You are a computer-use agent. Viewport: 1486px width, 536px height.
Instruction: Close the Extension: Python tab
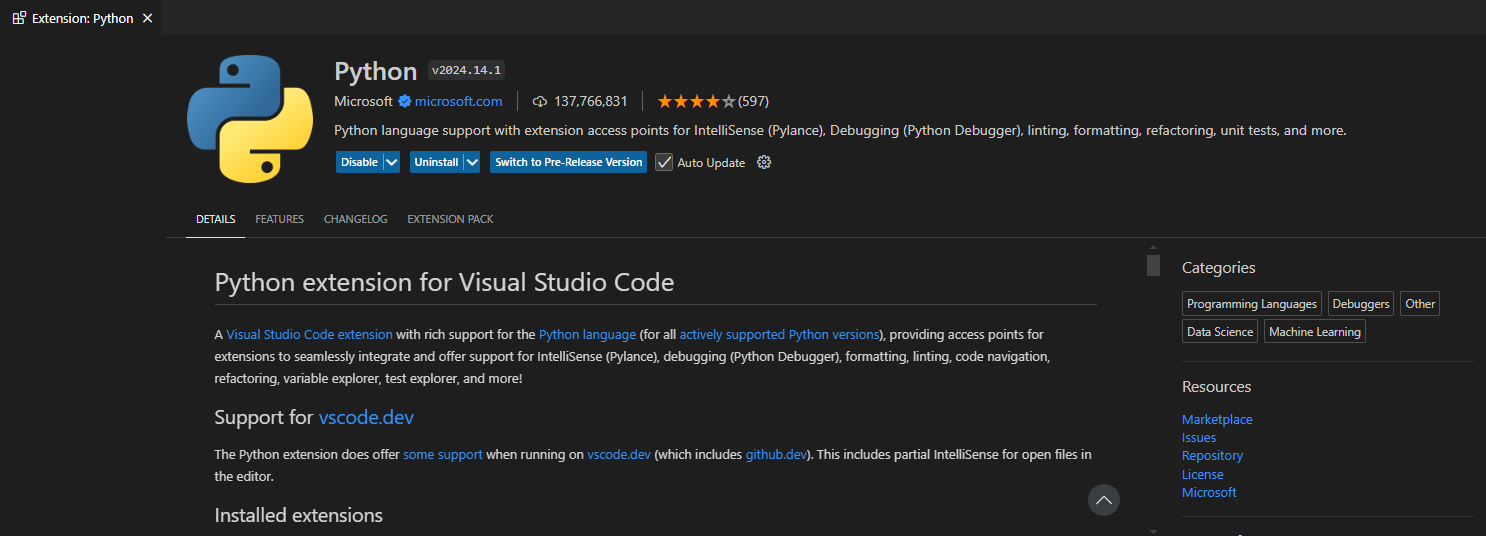[x=148, y=18]
